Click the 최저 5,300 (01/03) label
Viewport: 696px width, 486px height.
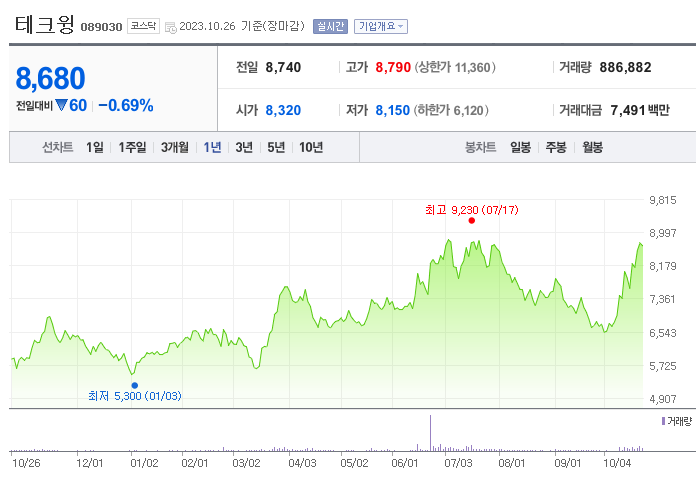[x=135, y=395]
